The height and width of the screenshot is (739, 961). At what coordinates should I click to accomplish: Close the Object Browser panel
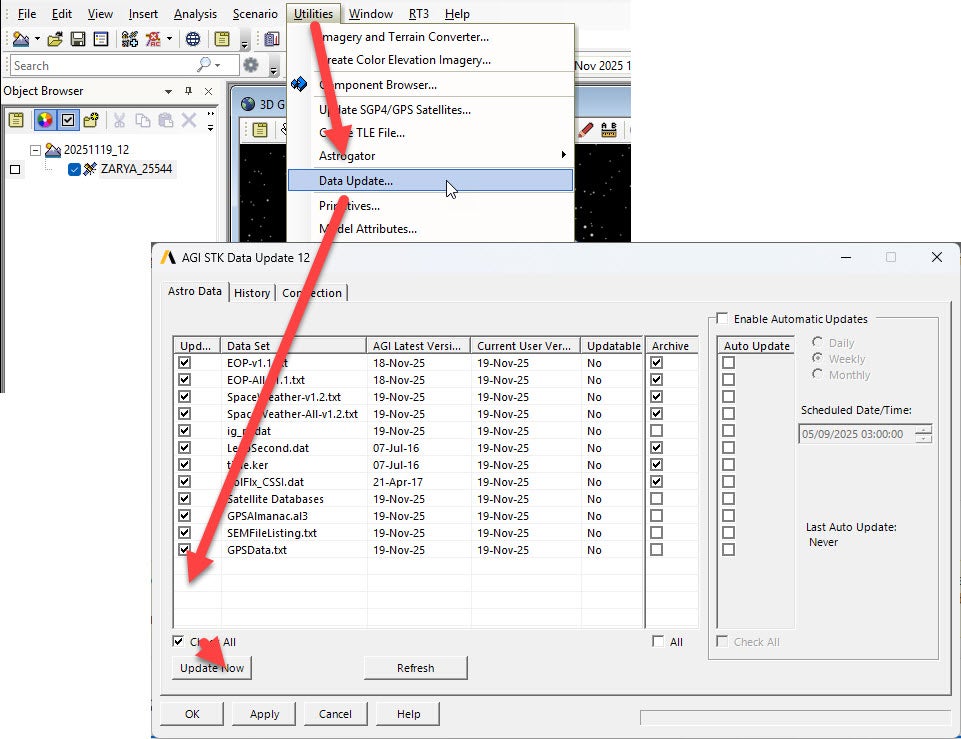(208, 91)
